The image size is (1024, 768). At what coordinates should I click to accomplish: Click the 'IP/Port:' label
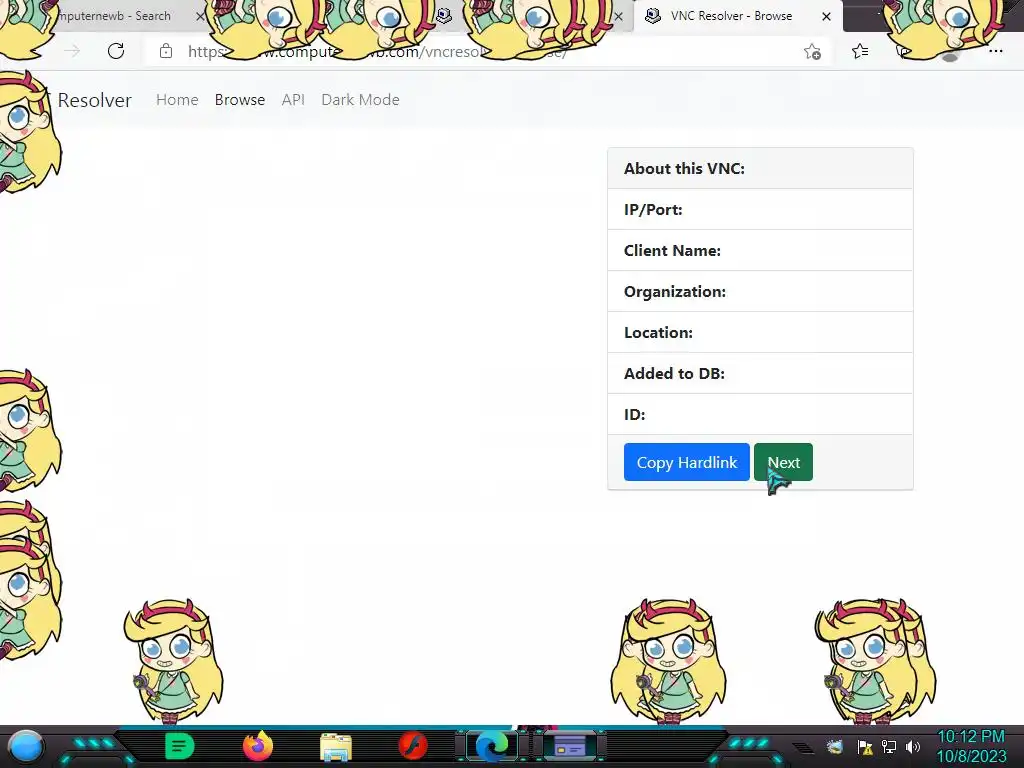(x=653, y=210)
